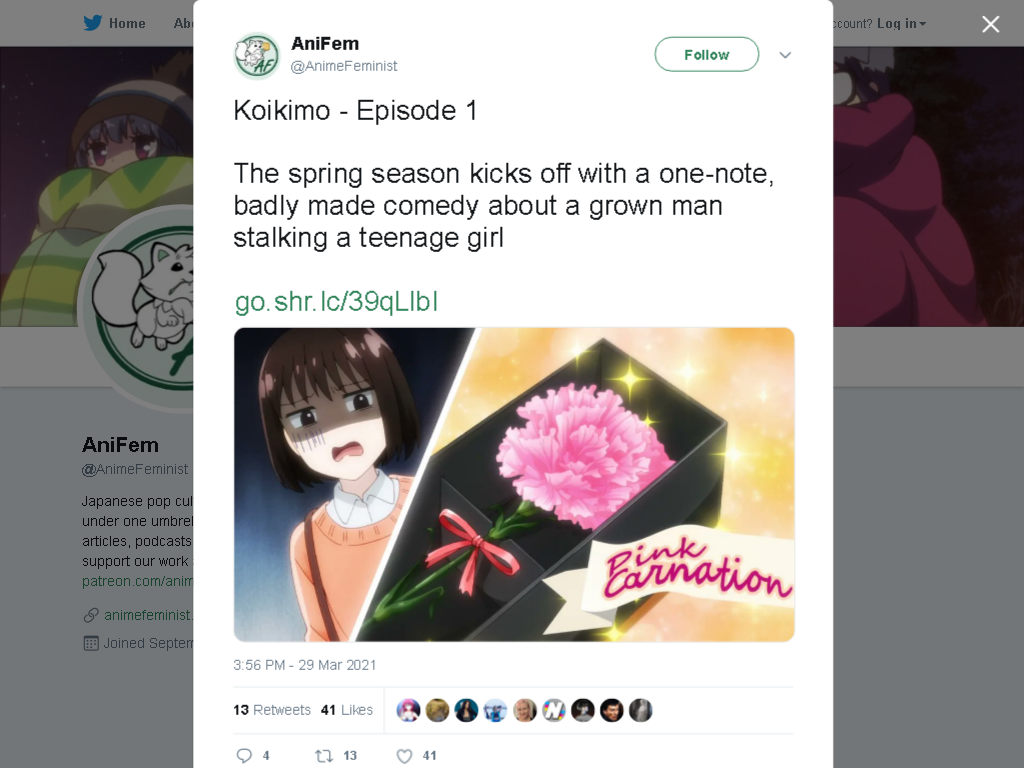1024x768 pixels.
Task: Close the tweet overlay with X
Action: point(991,24)
